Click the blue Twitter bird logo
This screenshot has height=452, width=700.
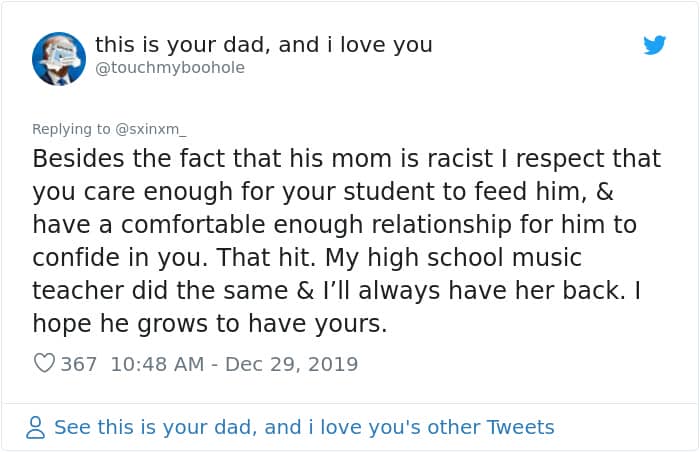point(655,45)
